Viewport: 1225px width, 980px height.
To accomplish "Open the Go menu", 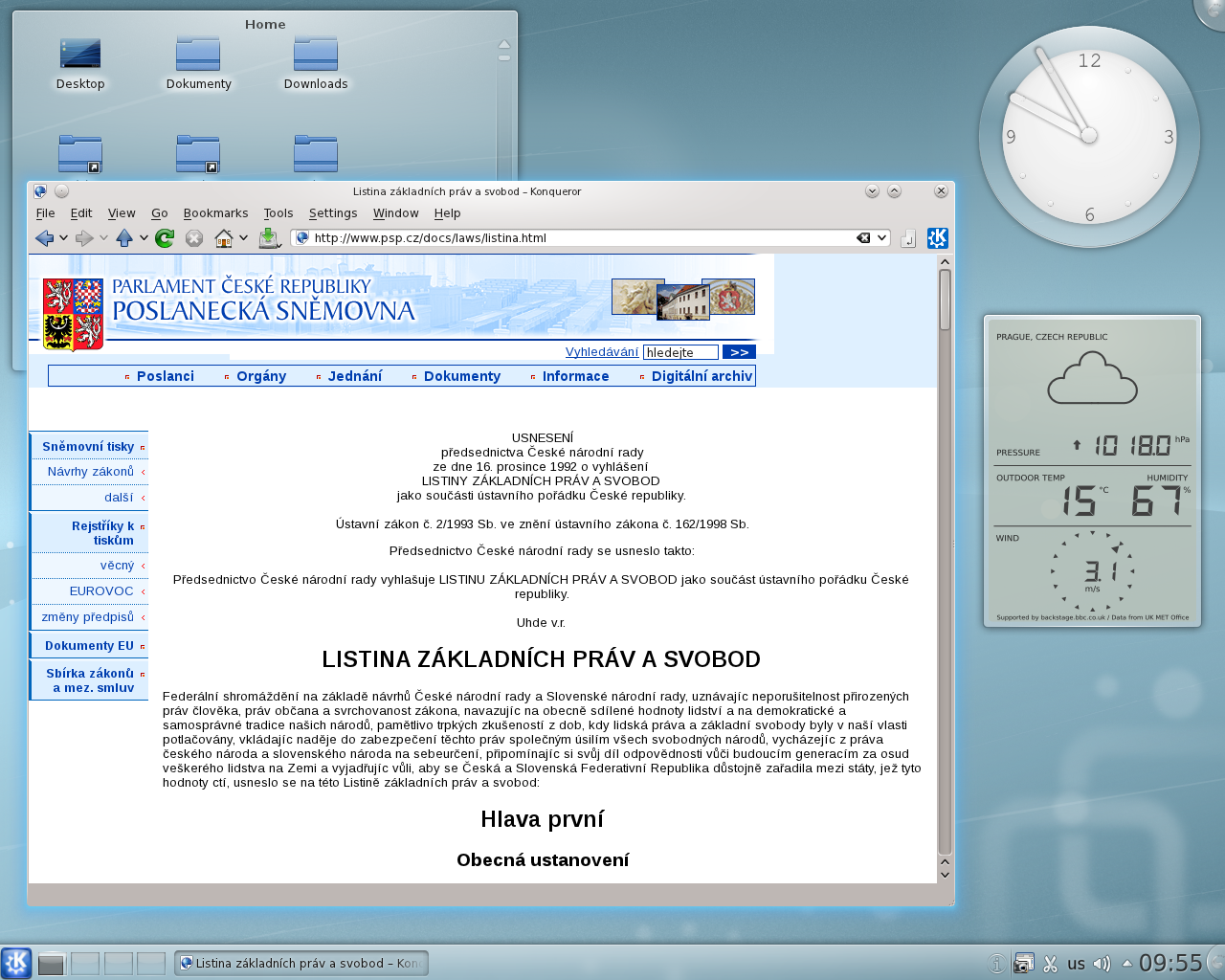I will click(x=160, y=213).
